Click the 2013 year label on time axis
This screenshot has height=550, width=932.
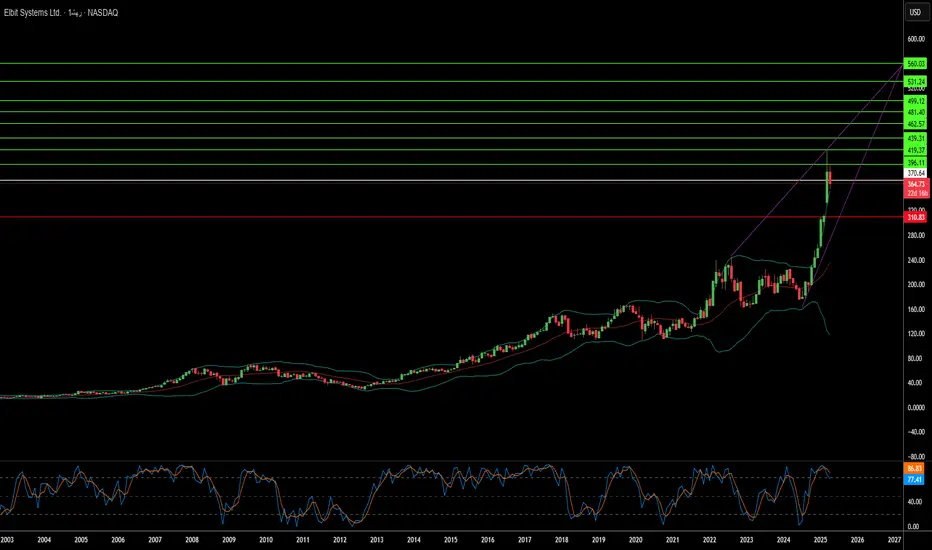(x=376, y=540)
